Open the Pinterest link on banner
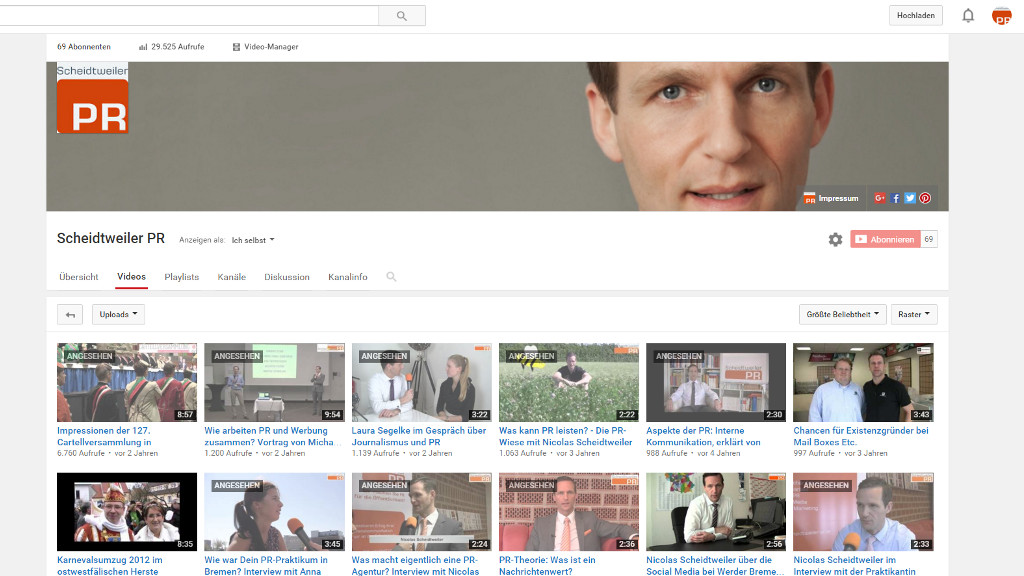This screenshot has height=576, width=1024. click(925, 198)
